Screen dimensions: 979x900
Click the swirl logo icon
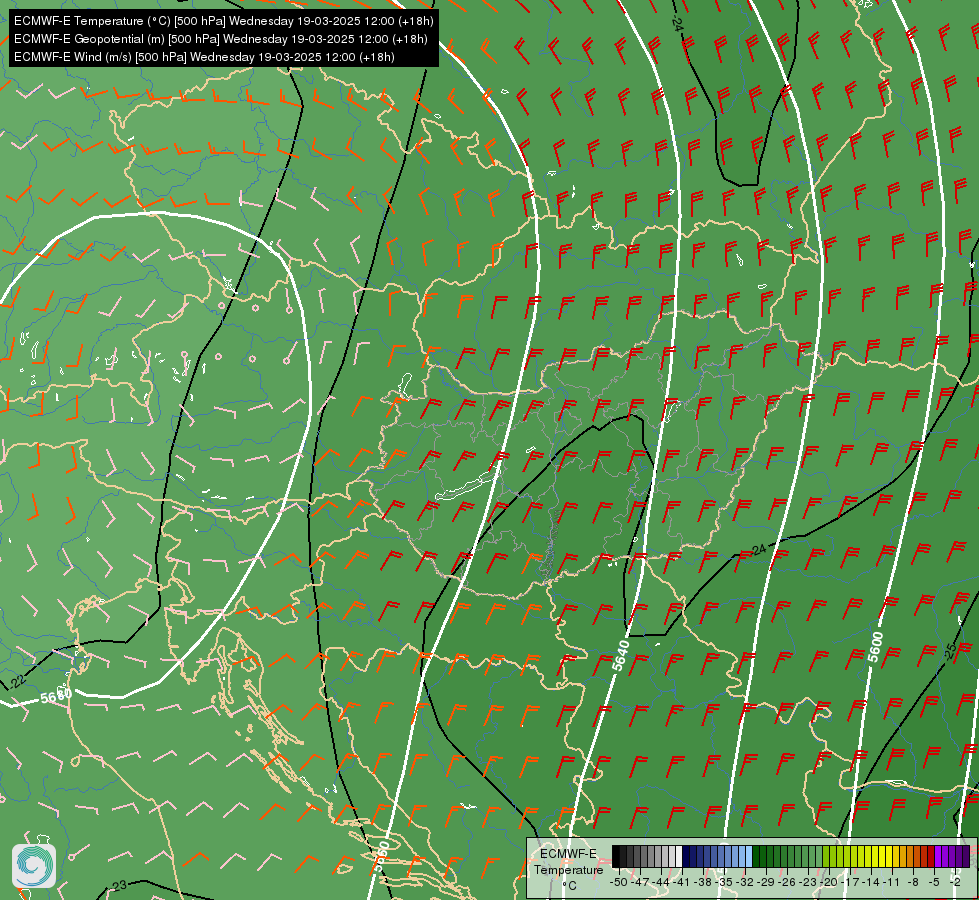point(34,866)
